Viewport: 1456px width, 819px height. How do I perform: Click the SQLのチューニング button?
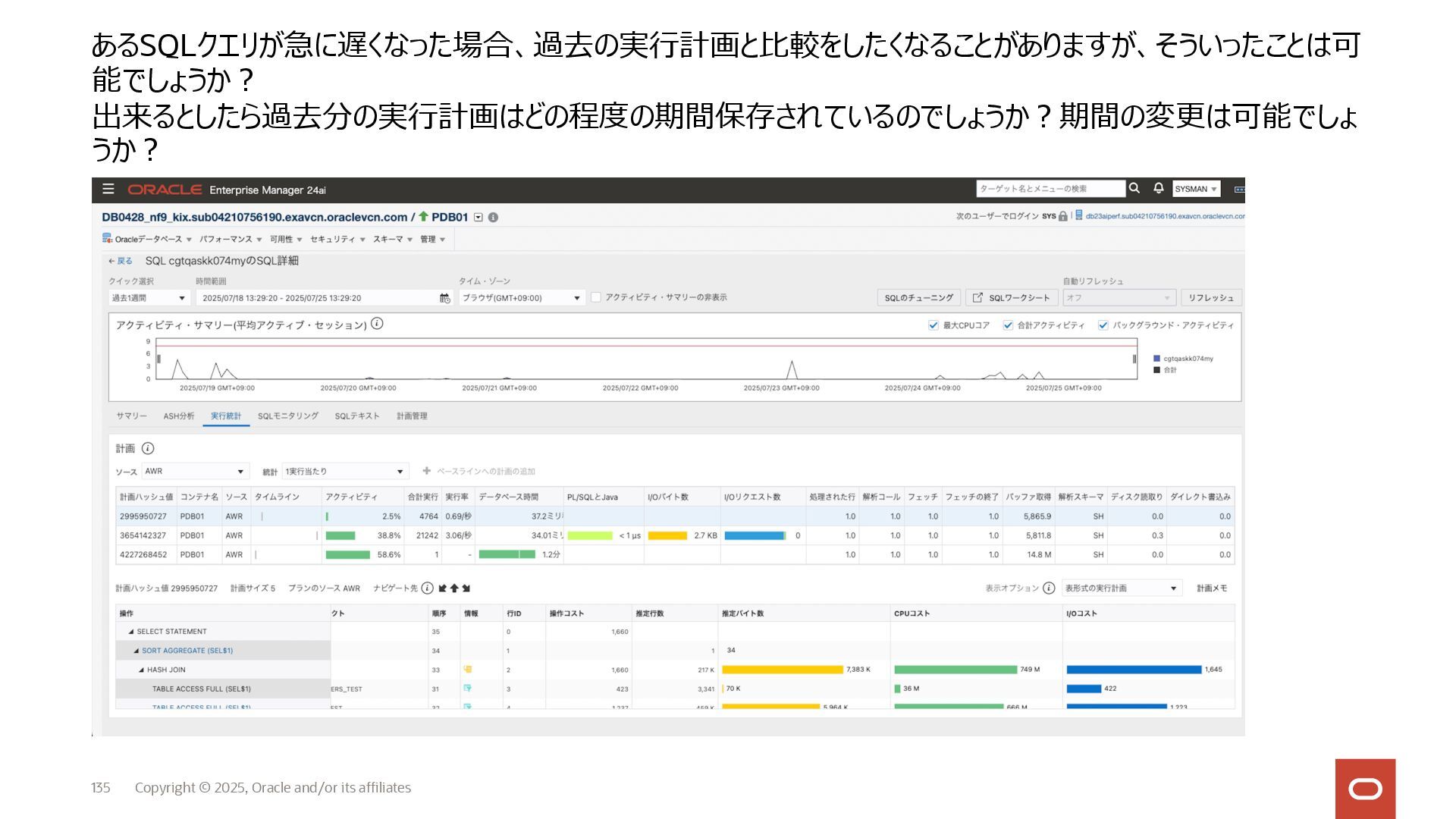pos(919,298)
